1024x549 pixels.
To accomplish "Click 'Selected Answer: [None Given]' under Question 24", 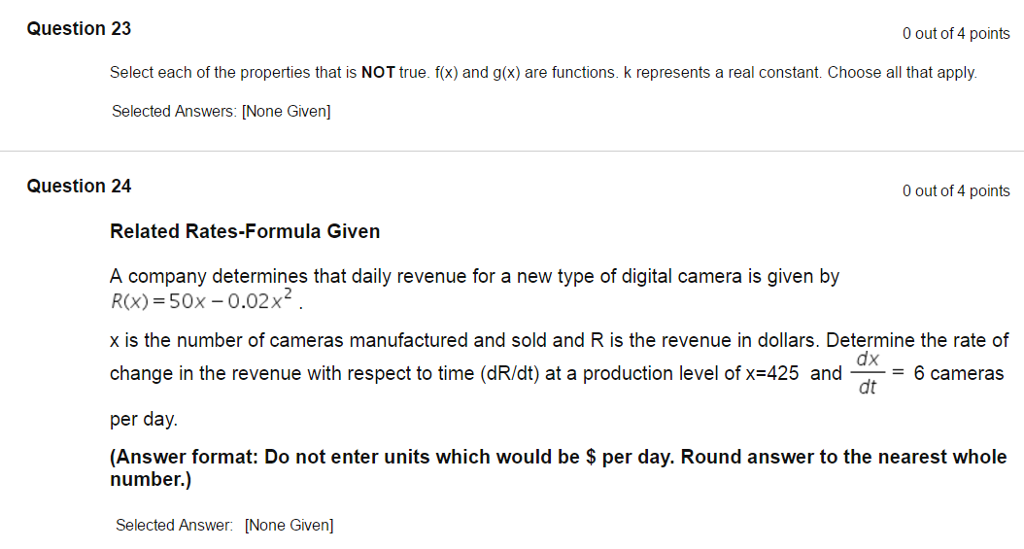I will 224,525.
